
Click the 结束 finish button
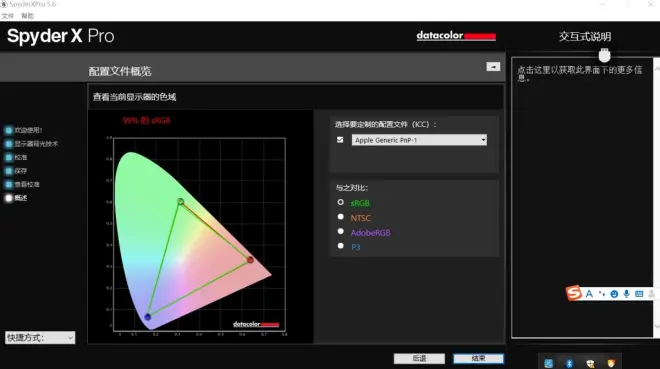478,358
